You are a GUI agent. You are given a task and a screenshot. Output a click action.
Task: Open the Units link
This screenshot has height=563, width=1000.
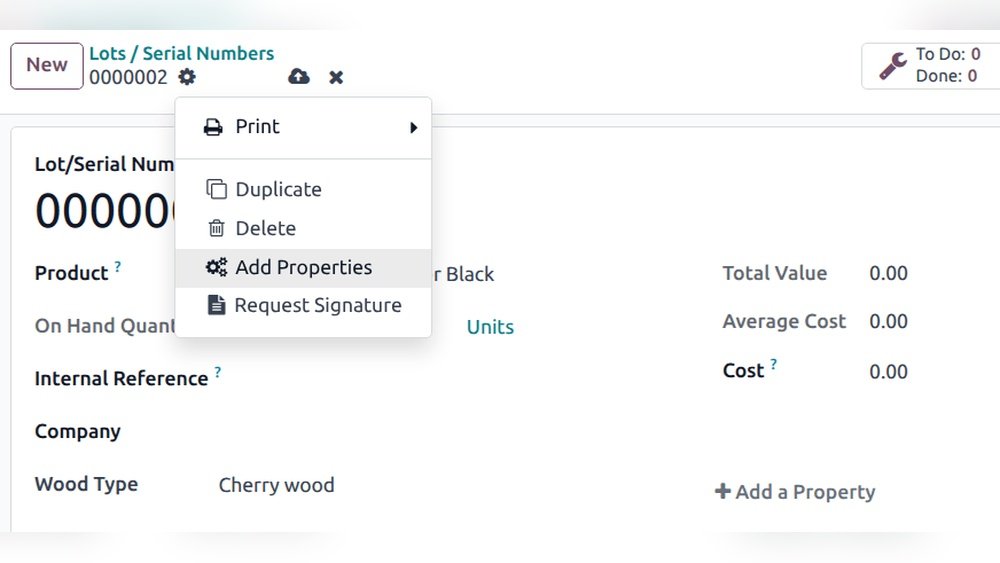tap(490, 327)
